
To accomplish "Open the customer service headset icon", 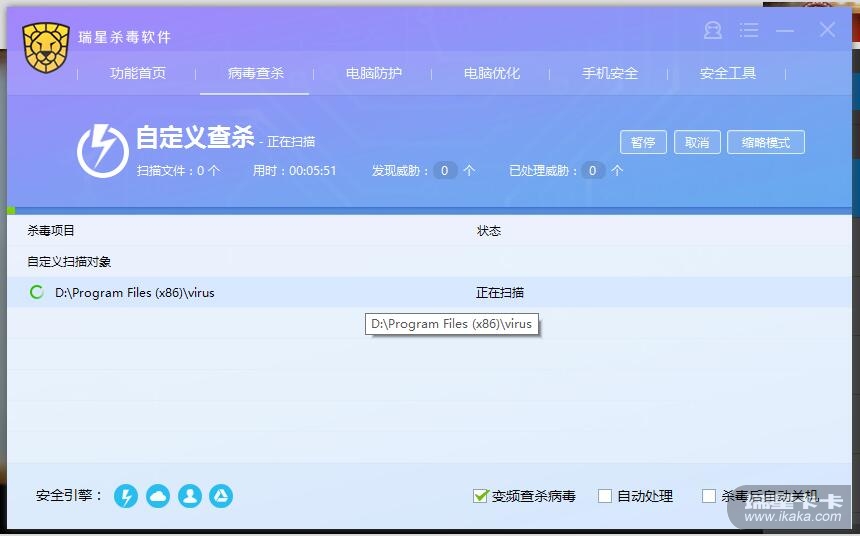I will 712,30.
